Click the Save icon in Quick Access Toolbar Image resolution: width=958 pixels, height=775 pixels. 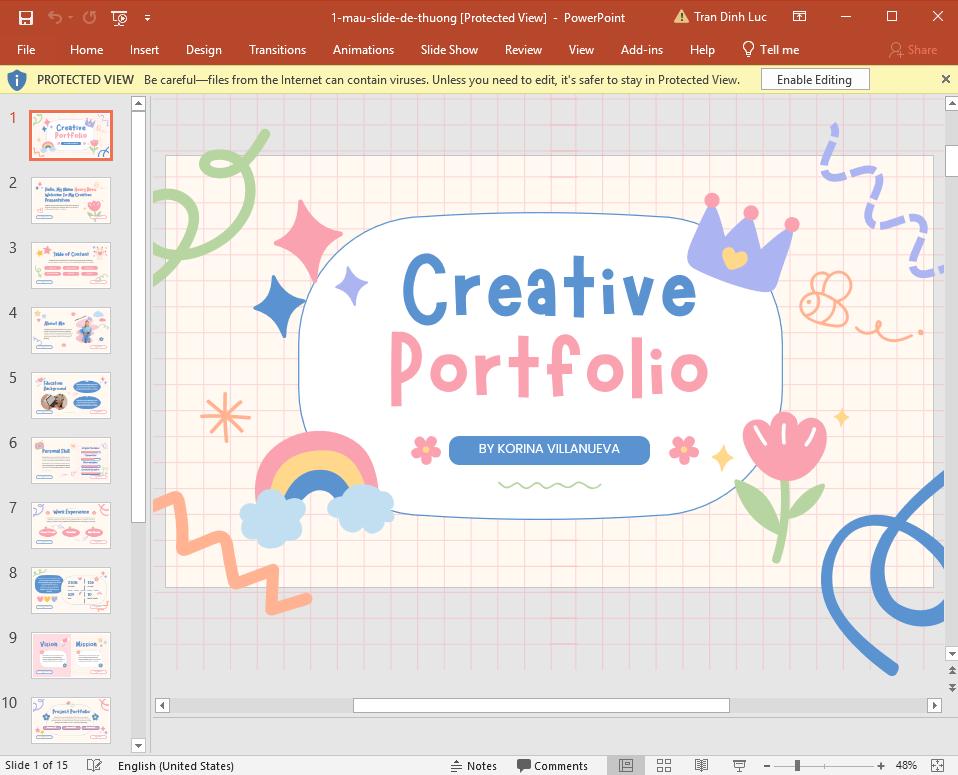click(24, 16)
